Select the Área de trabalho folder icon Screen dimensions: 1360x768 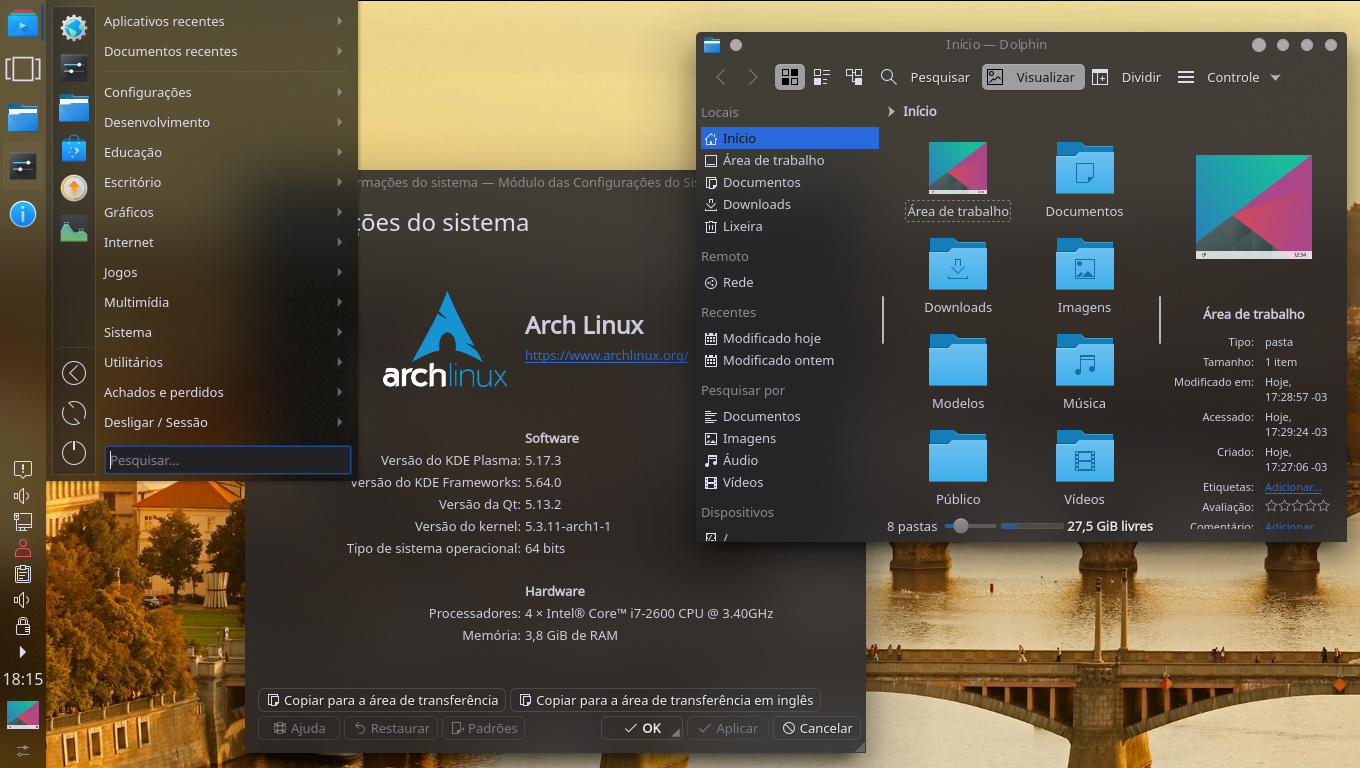click(958, 167)
